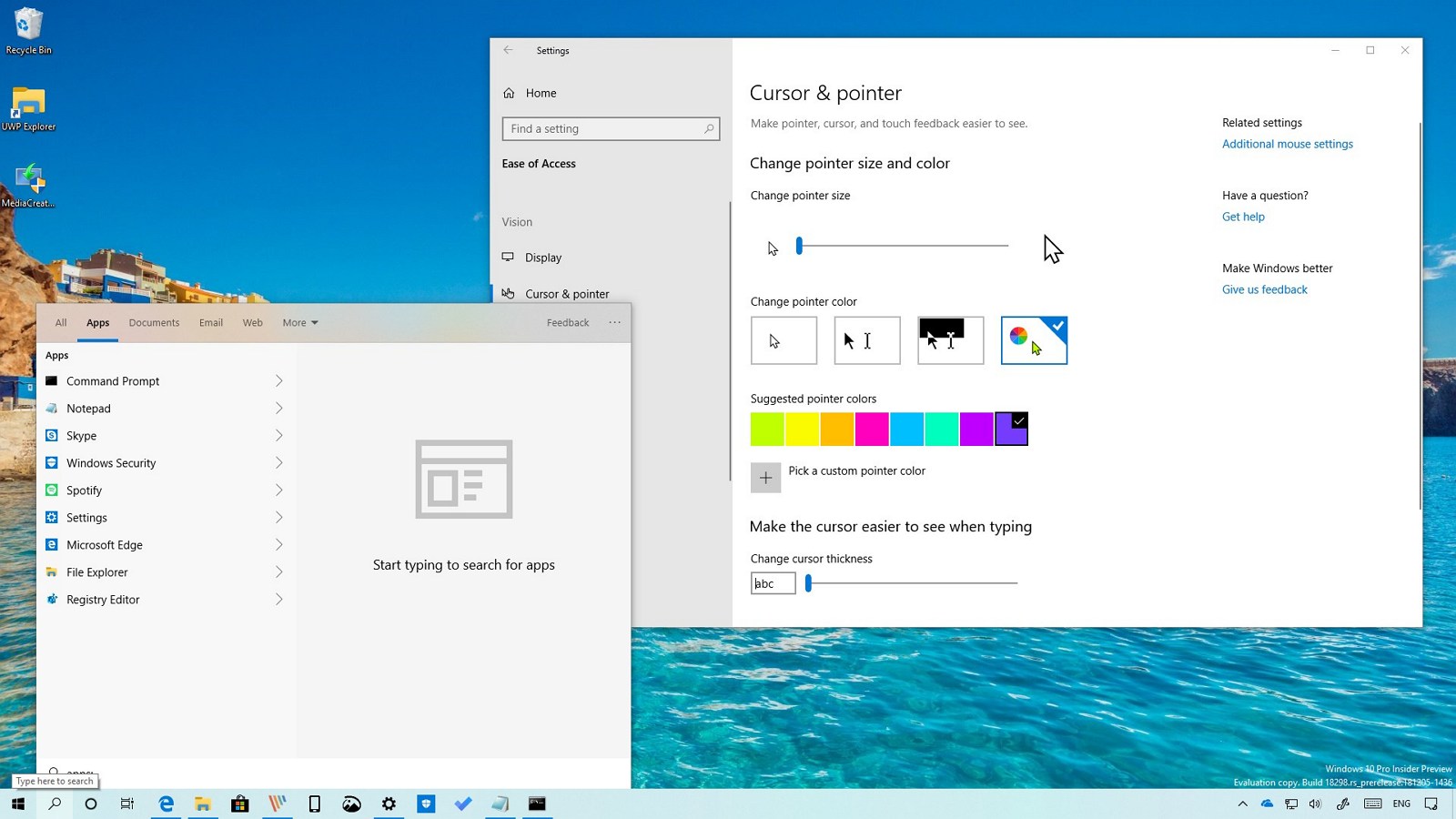1456x819 pixels.
Task: Open Task View from the taskbar
Action: click(x=127, y=804)
